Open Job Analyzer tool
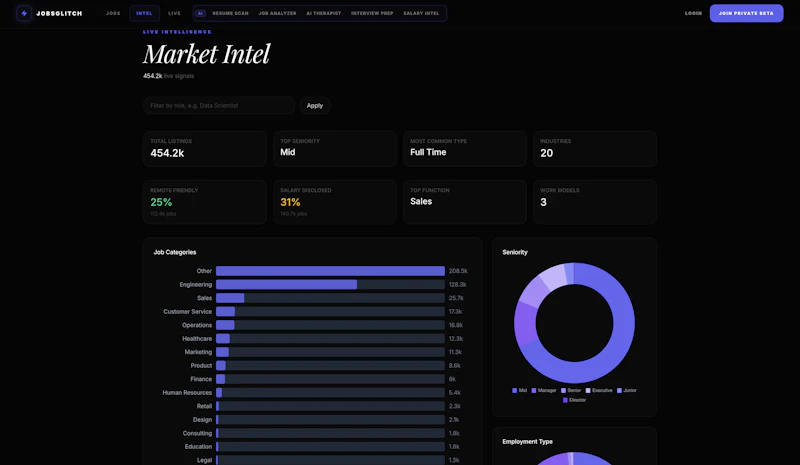This screenshot has height=465, width=800. 278,13
